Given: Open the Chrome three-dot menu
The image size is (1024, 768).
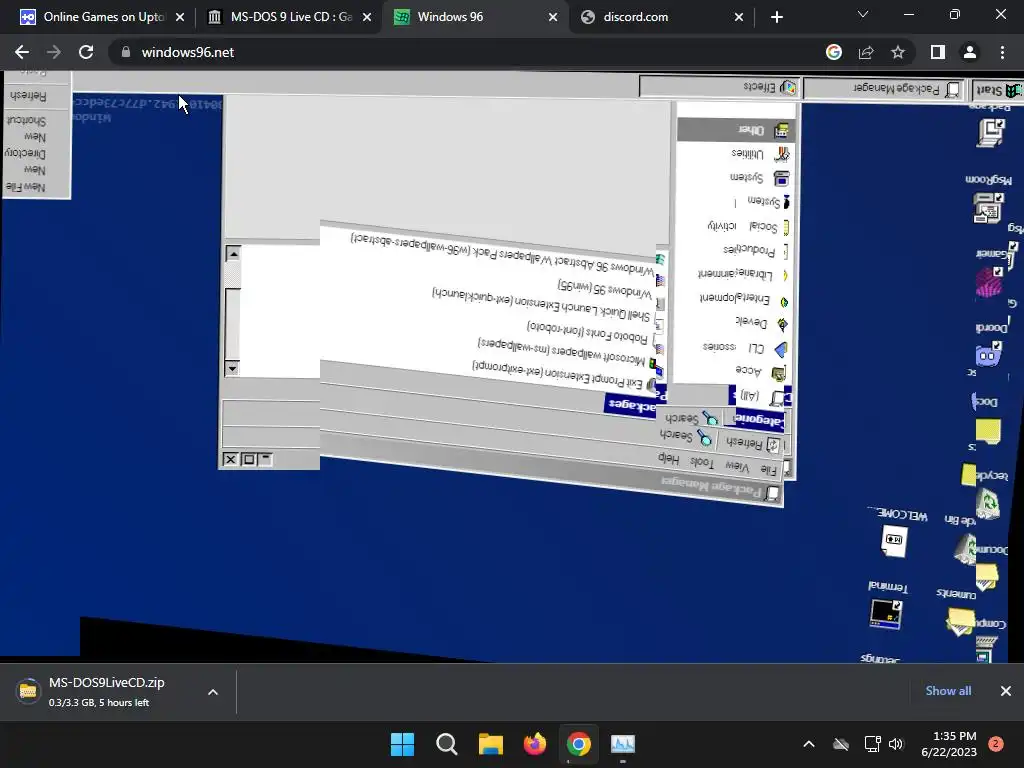Looking at the screenshot, I should (x=1002, y=52).
